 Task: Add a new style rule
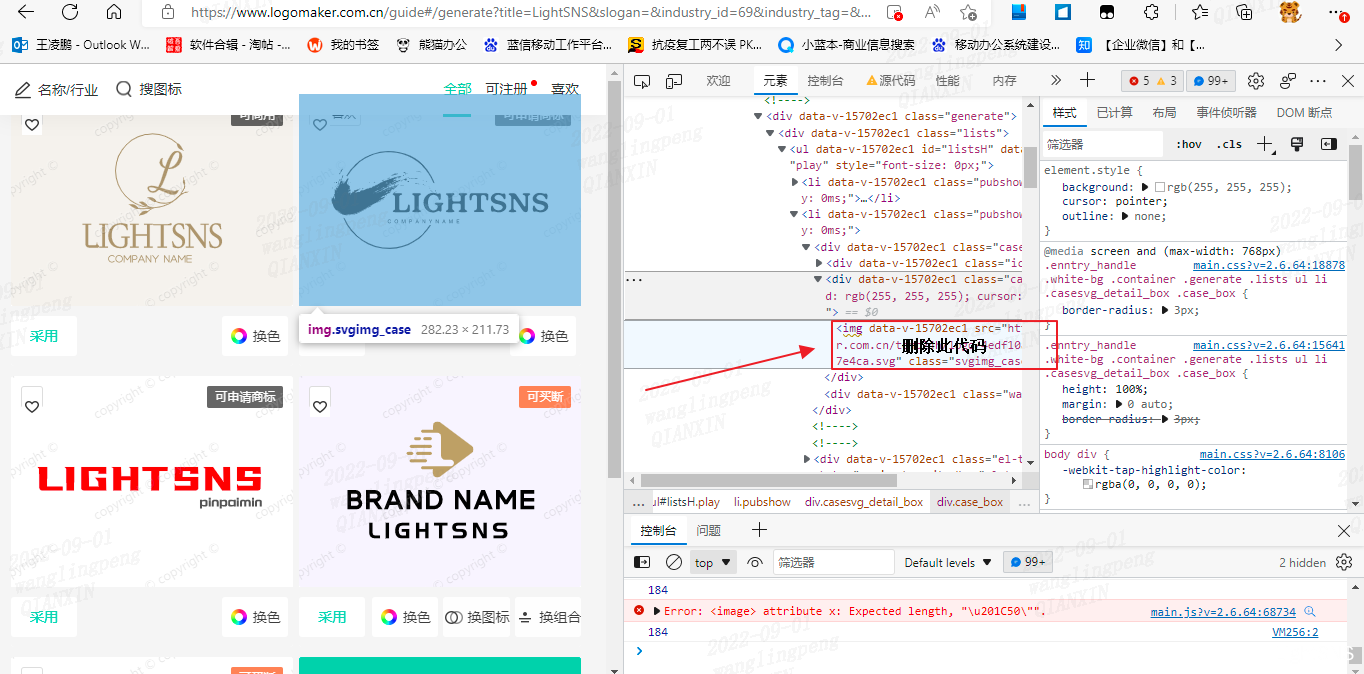pos(1265,144)
